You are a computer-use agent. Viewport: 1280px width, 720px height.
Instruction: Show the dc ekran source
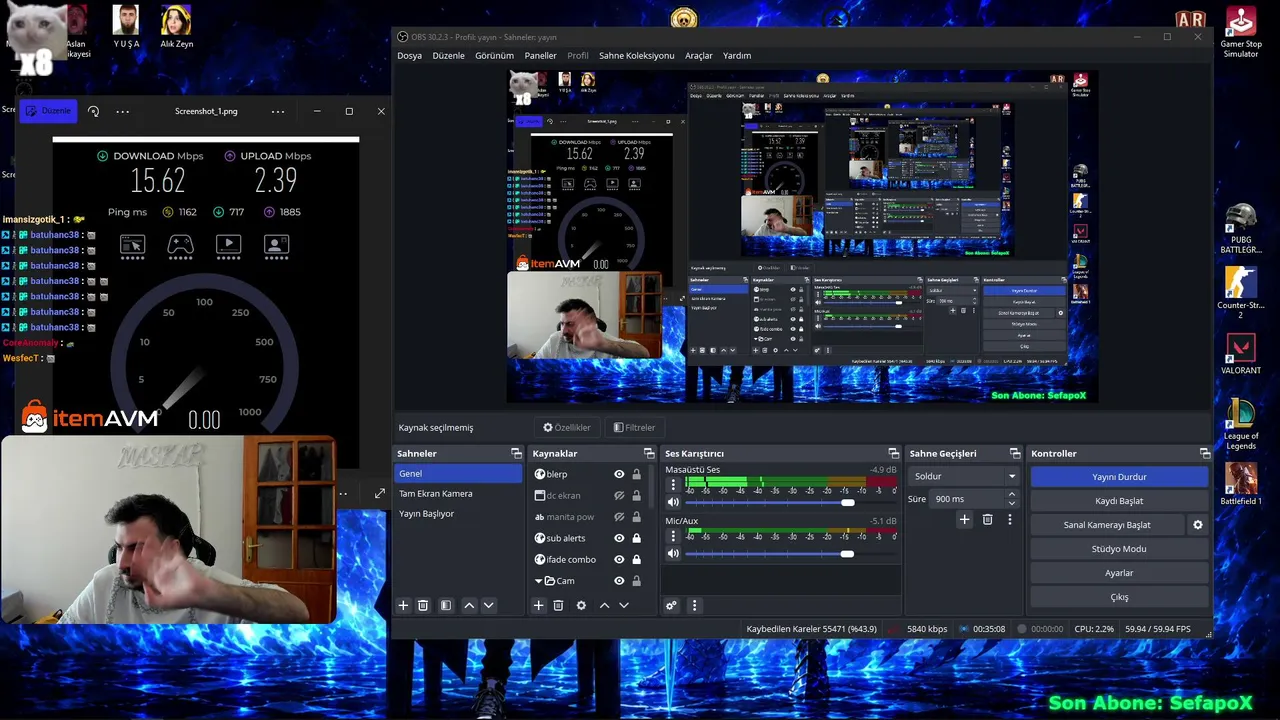[619, 495]
